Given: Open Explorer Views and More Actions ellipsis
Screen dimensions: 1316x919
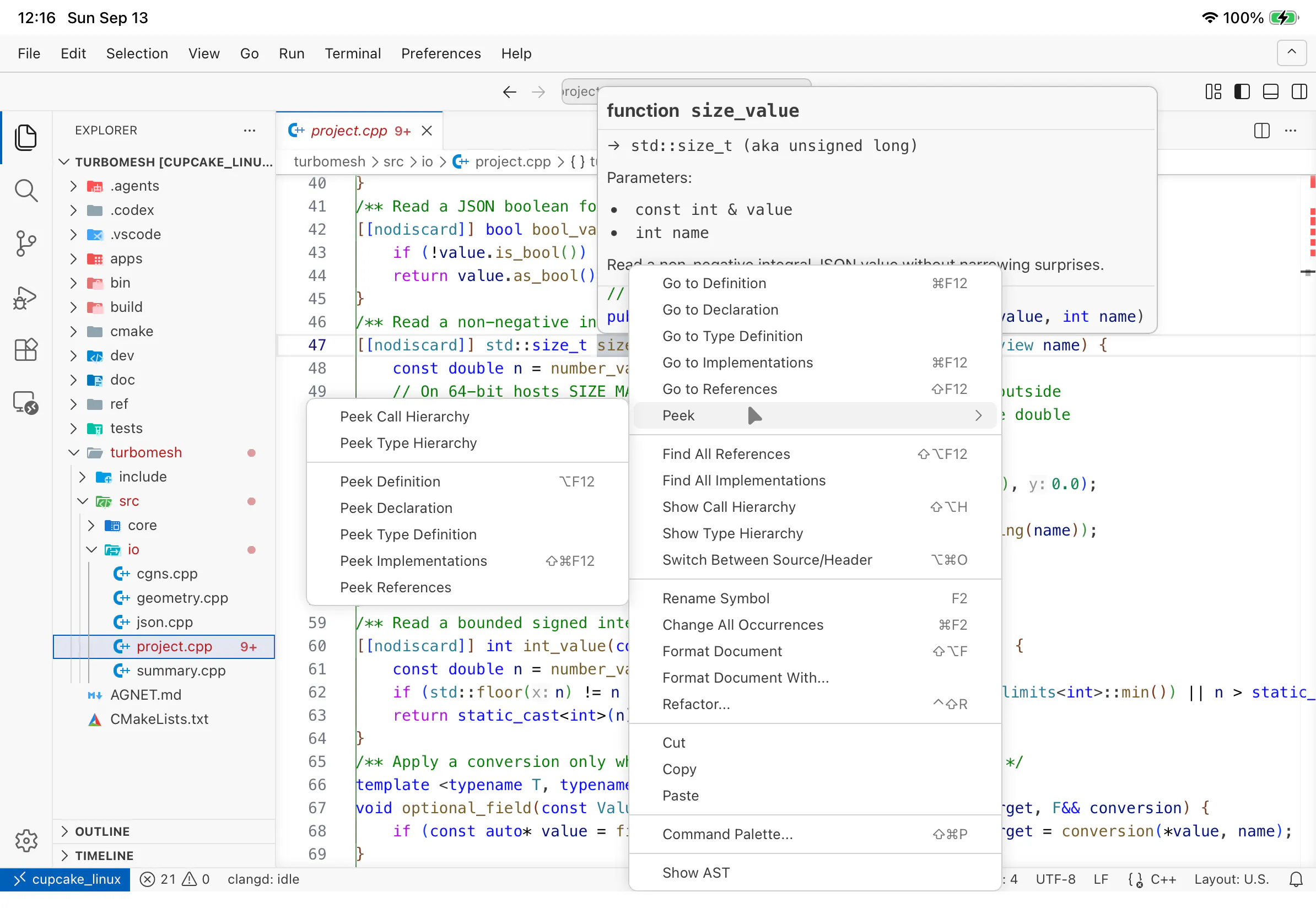Looking at the screenshot, I should click(x=249, y=131).
